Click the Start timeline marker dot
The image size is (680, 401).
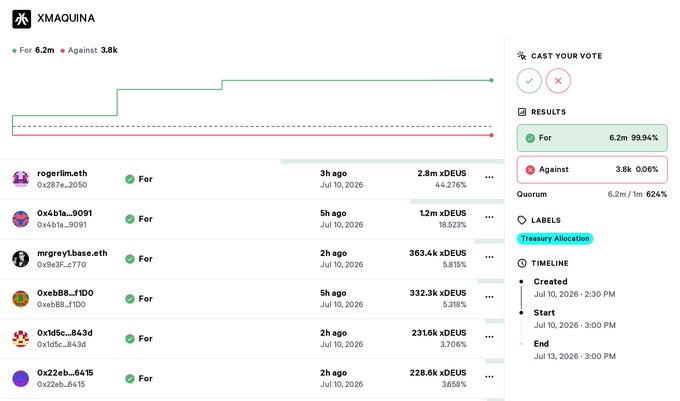521,313
